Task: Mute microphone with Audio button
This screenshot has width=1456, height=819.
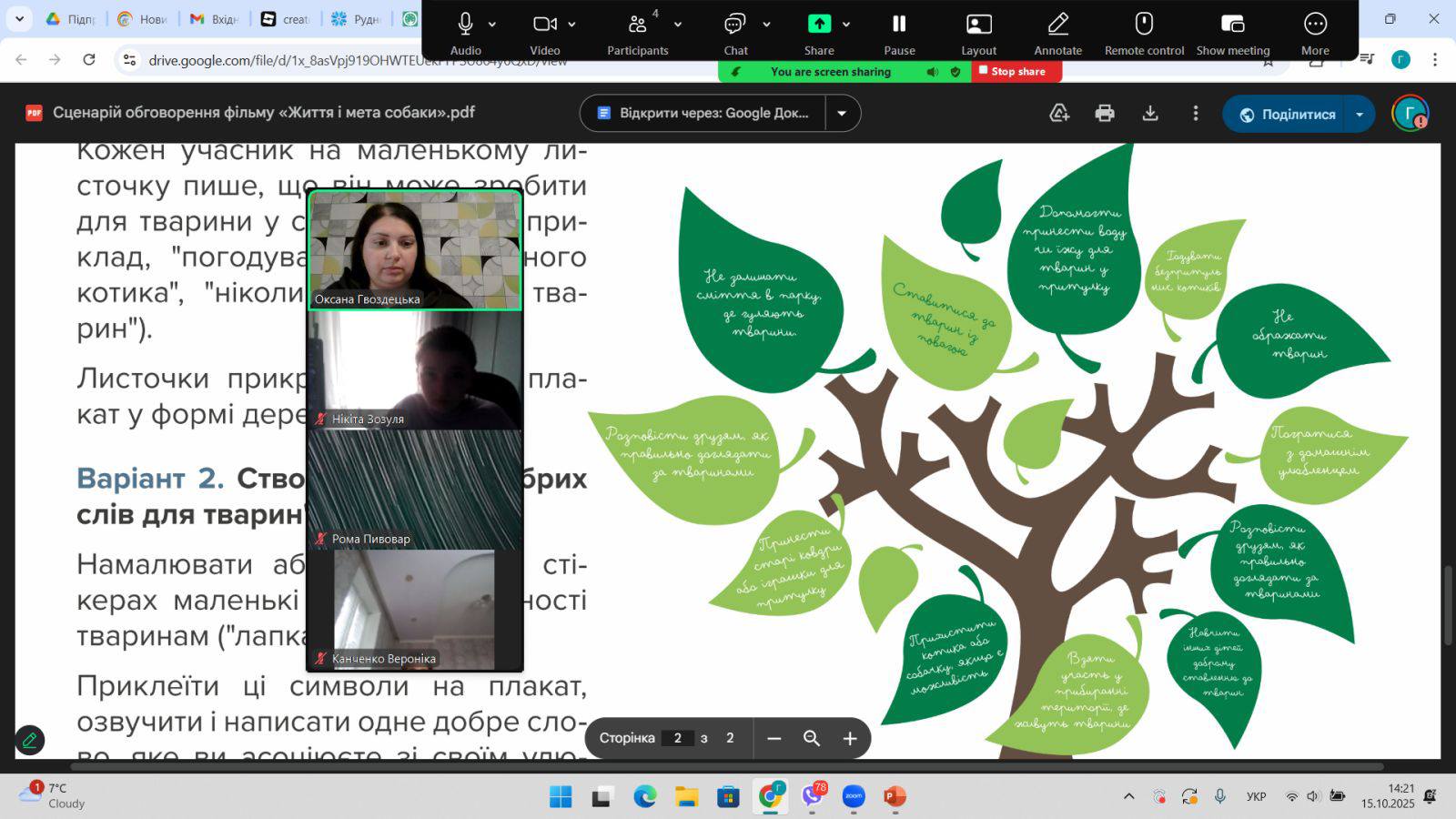Action: click(465, 33)
